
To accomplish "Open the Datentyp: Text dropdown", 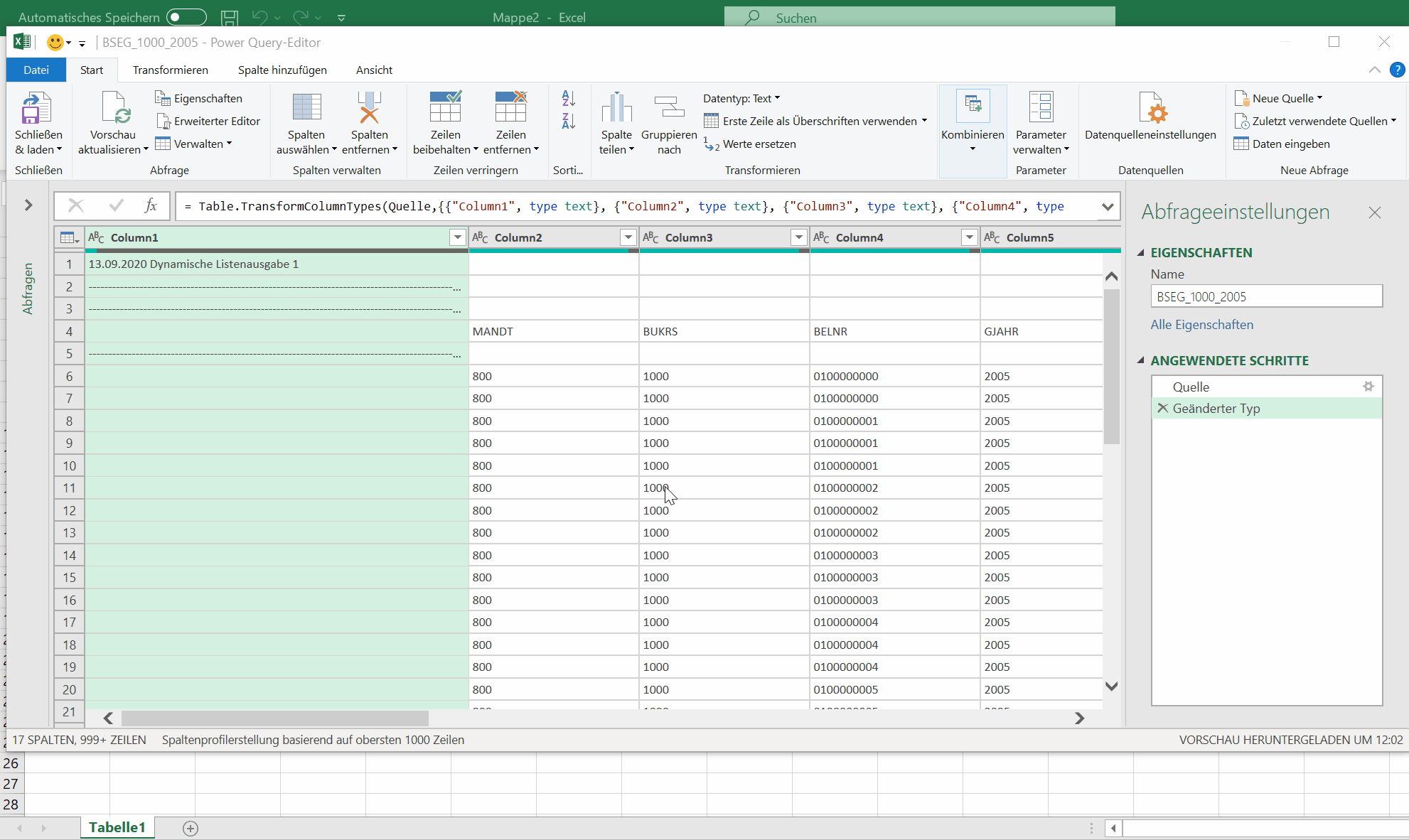I will [741, 98].
